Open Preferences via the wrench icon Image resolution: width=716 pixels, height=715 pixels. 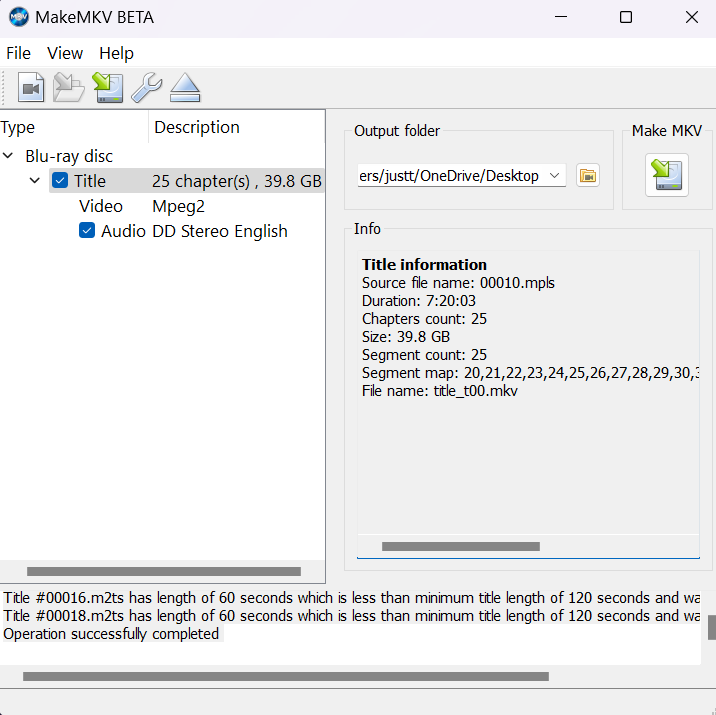coord(147,87)
